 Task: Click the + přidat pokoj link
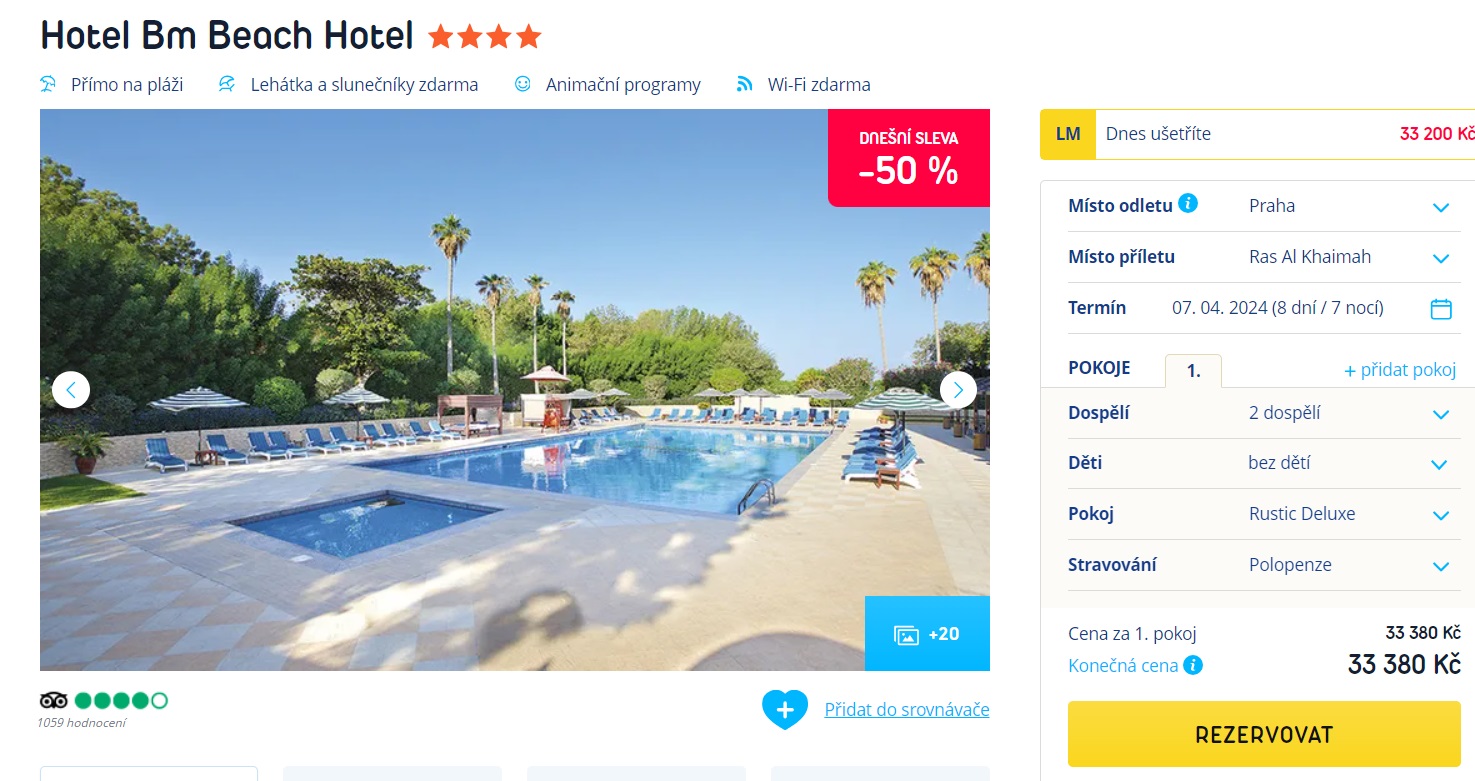click(x=1400, y=370)
